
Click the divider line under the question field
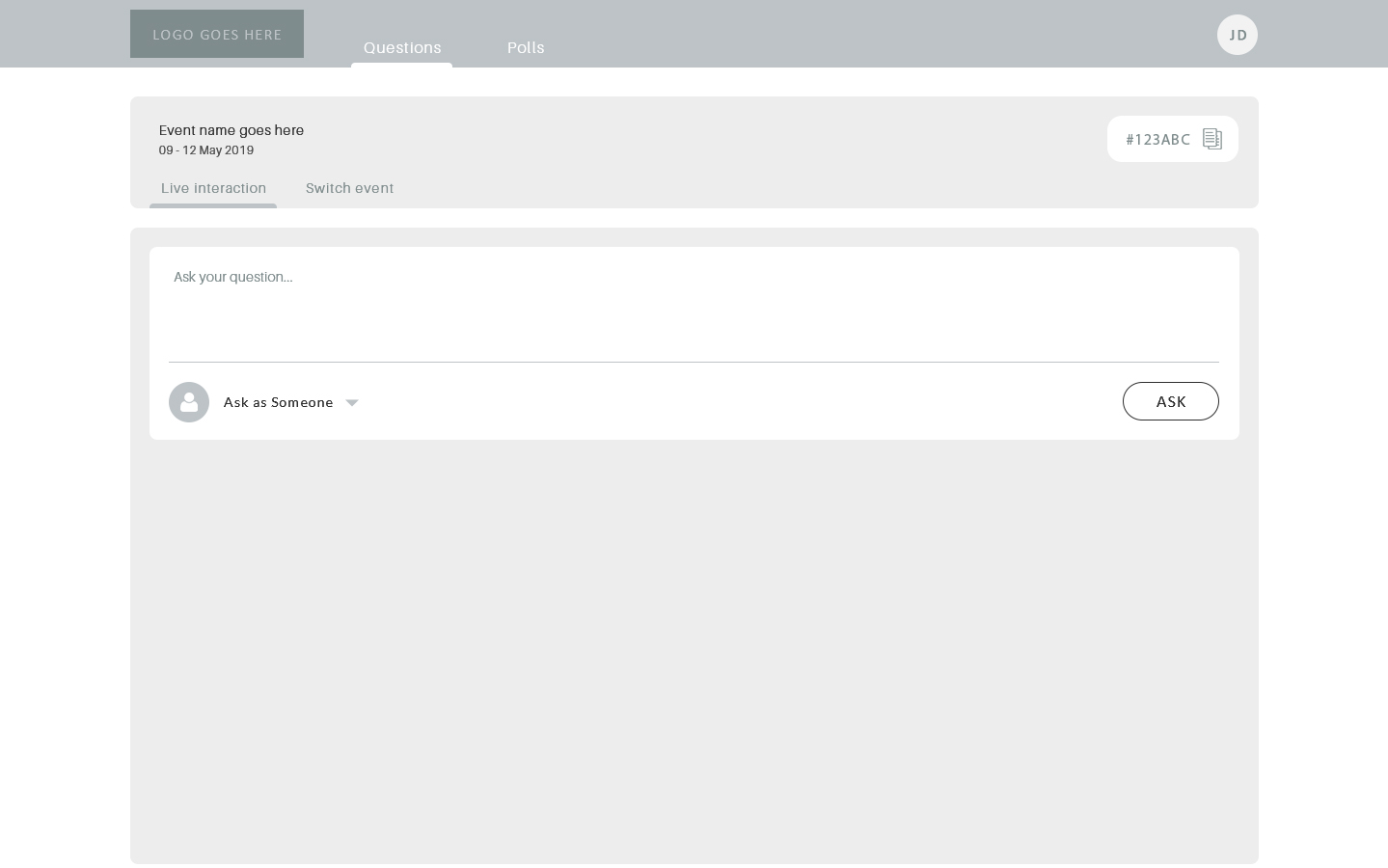pos(694,362)
